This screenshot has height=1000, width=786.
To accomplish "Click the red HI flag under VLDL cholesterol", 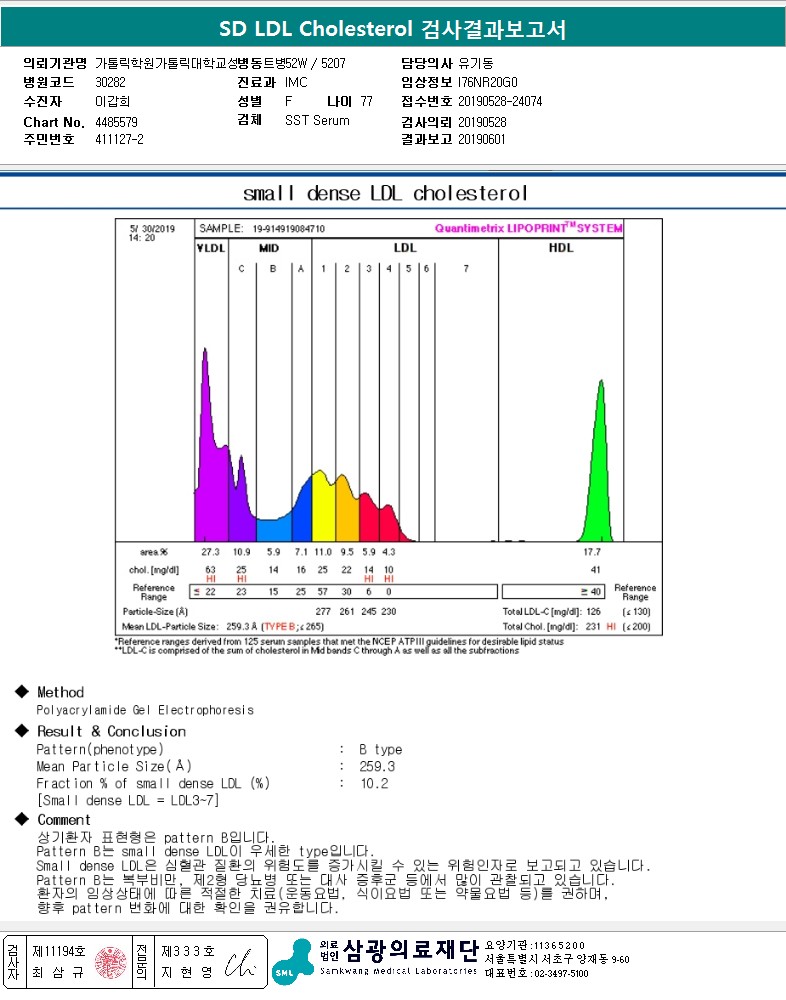I will pos(211,578).
